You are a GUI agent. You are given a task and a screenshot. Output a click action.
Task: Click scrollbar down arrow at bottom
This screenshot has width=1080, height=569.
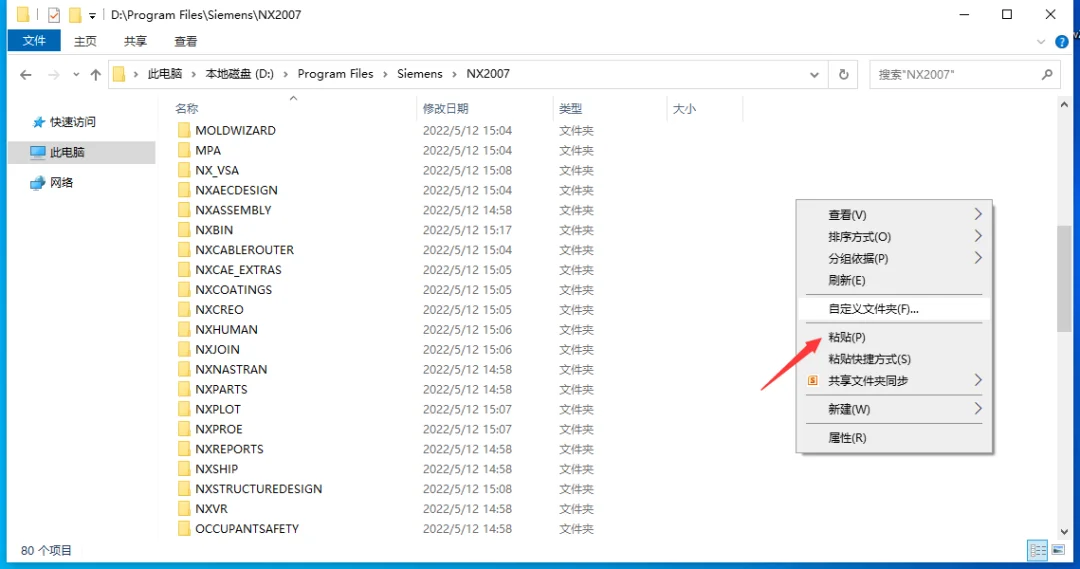(x=1064, y=531)
